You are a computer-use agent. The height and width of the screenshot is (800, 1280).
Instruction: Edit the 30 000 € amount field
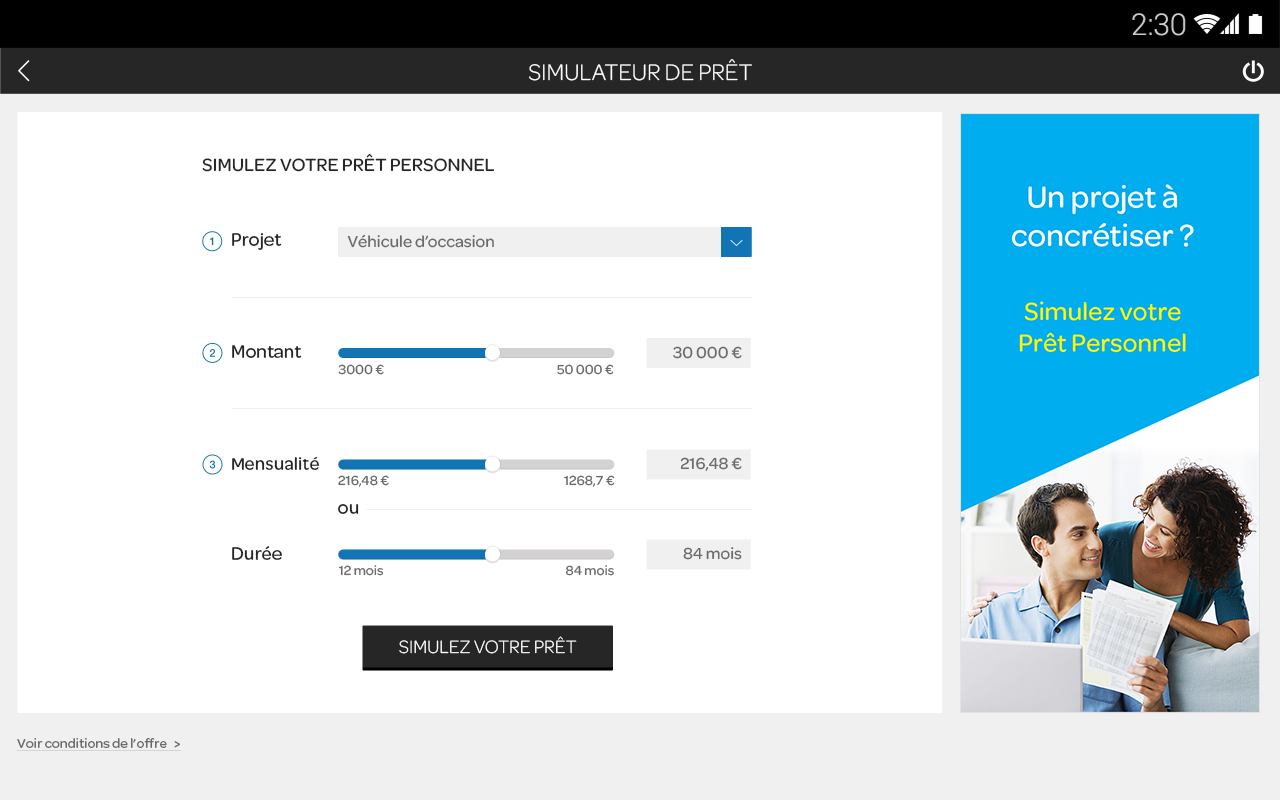pos(698,353)
